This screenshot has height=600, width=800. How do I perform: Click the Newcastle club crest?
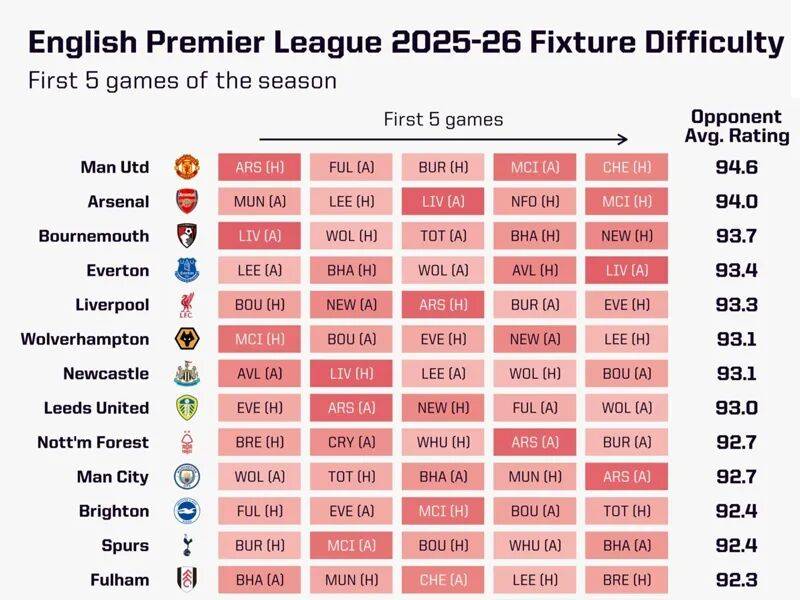coord(187,374)
